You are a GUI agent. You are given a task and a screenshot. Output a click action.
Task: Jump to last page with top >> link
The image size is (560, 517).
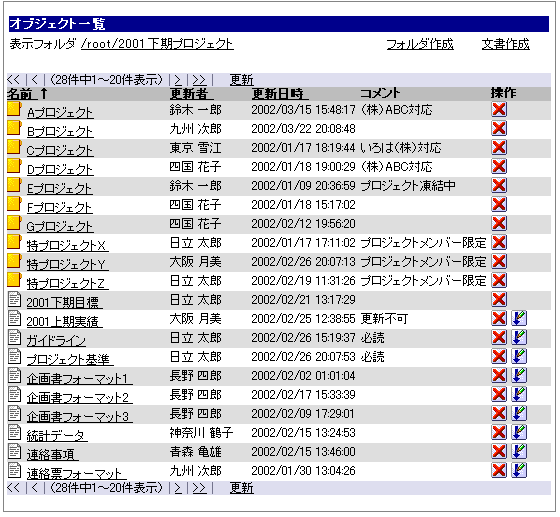coord(199,80)
